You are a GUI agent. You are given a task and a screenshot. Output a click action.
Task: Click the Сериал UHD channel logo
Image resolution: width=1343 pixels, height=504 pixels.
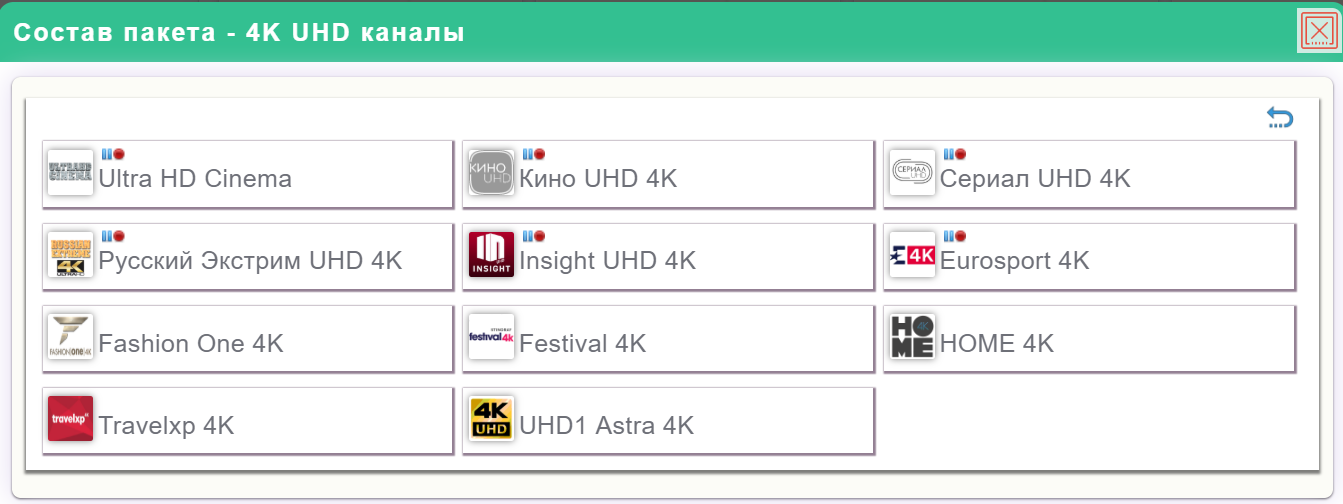coord(912,173)
